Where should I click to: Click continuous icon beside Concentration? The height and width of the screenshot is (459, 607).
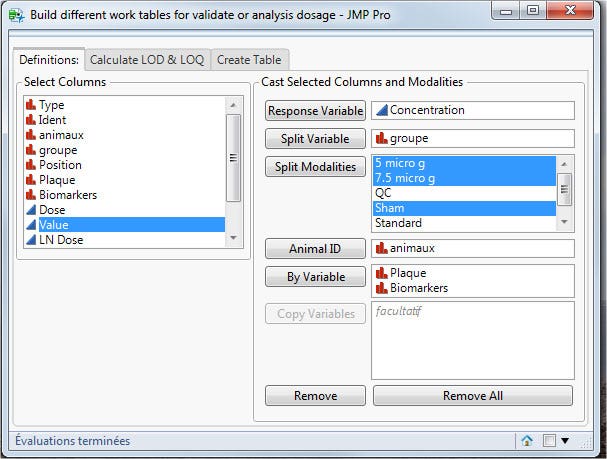point(382,110)
